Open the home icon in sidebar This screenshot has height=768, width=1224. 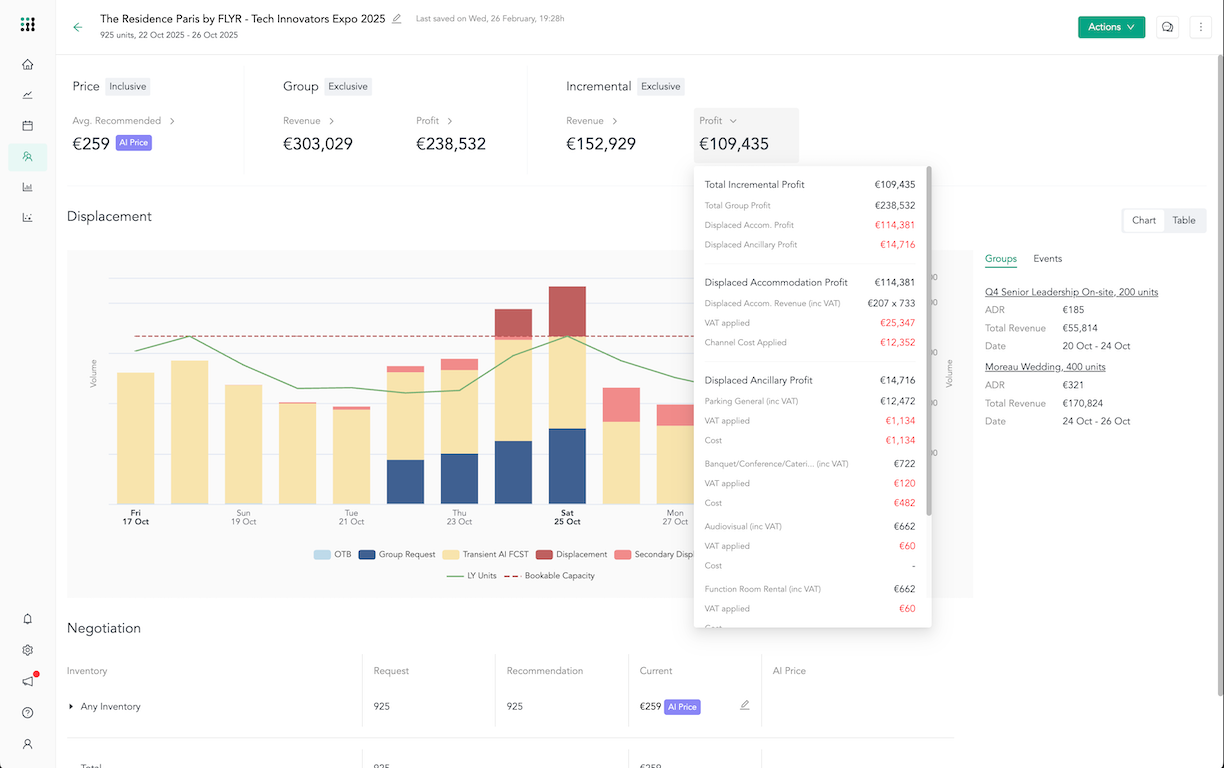[27, 64]
